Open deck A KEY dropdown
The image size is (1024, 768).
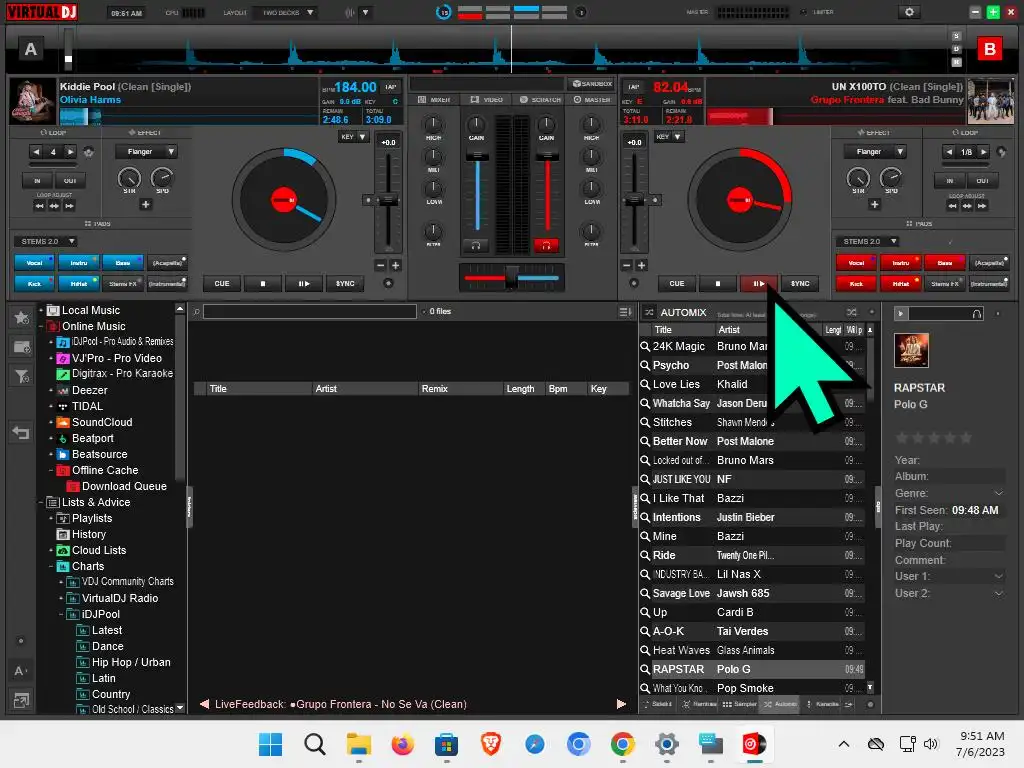[353, 136]
